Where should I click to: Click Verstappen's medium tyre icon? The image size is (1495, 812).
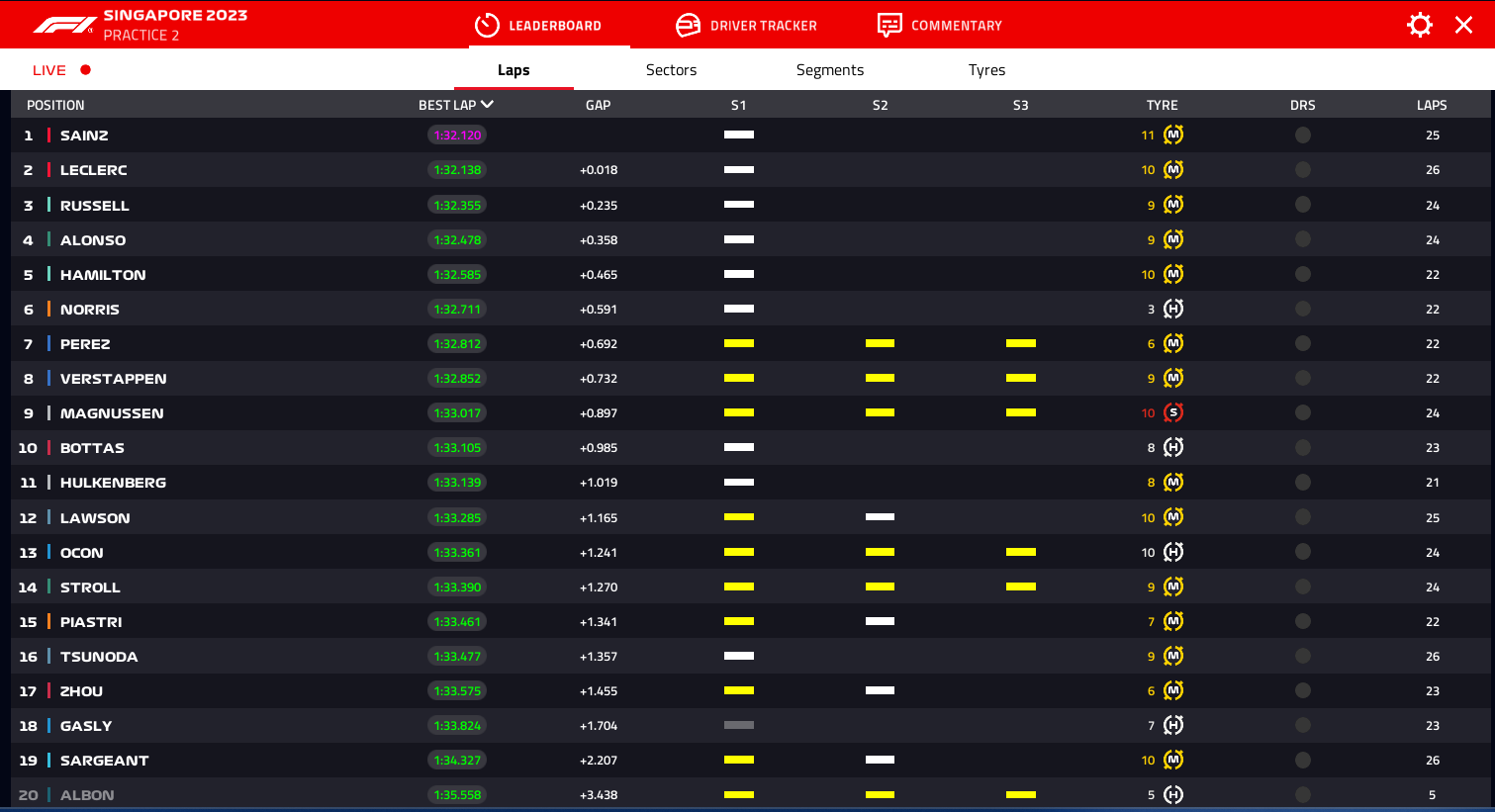tap(1173, 378)
